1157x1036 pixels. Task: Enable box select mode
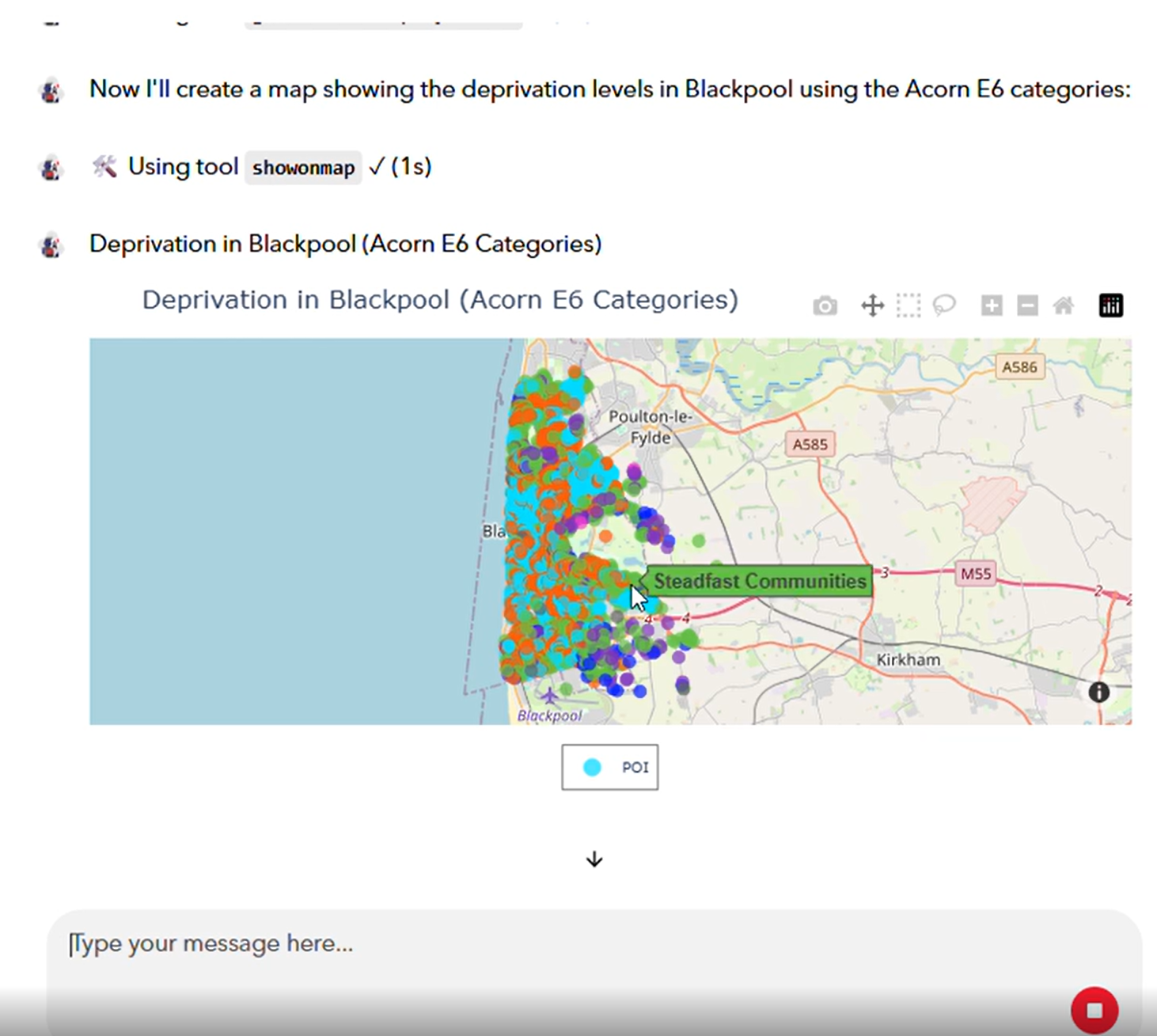(x=908, y=305)
